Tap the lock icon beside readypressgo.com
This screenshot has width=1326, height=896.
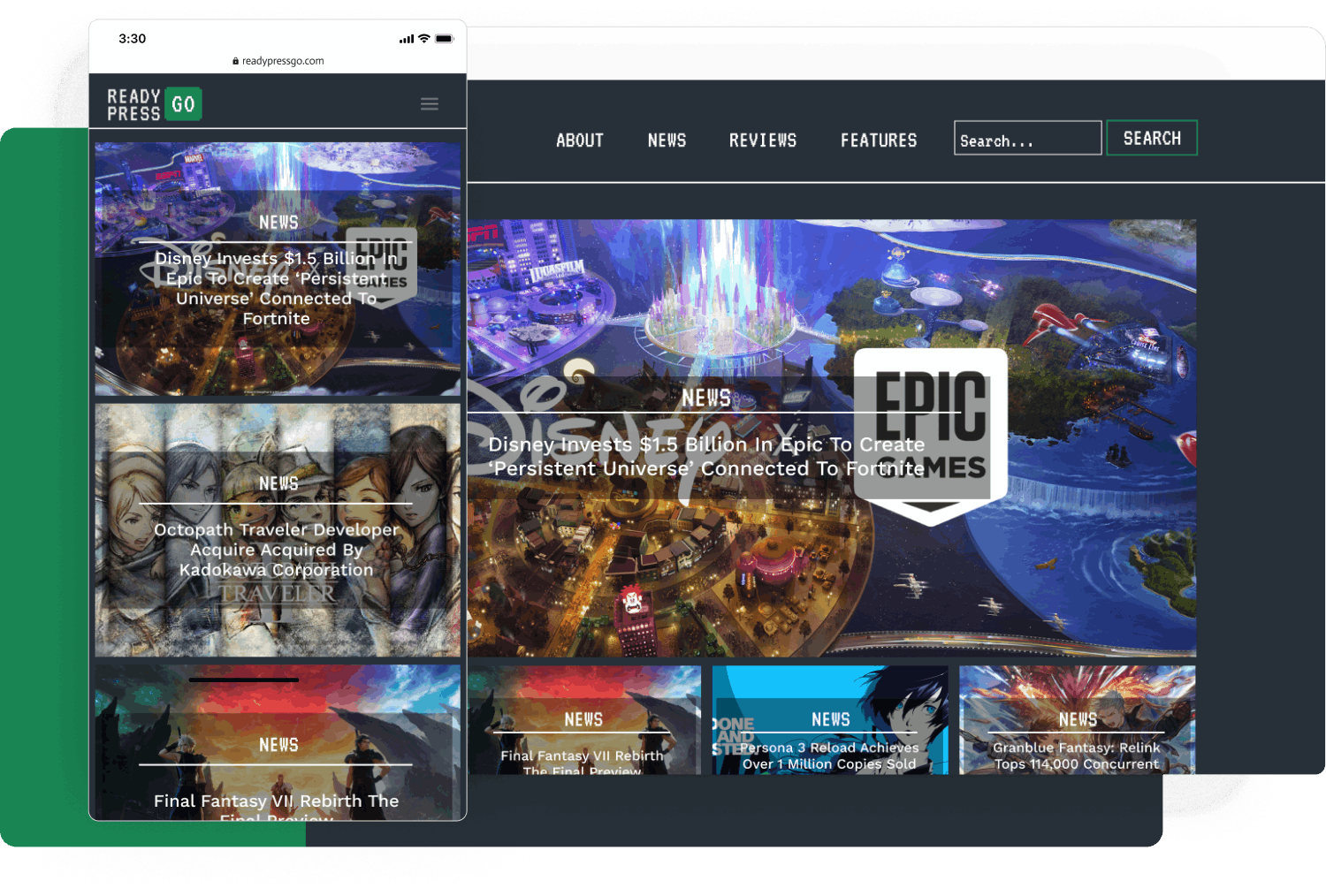tap(235, 61)
